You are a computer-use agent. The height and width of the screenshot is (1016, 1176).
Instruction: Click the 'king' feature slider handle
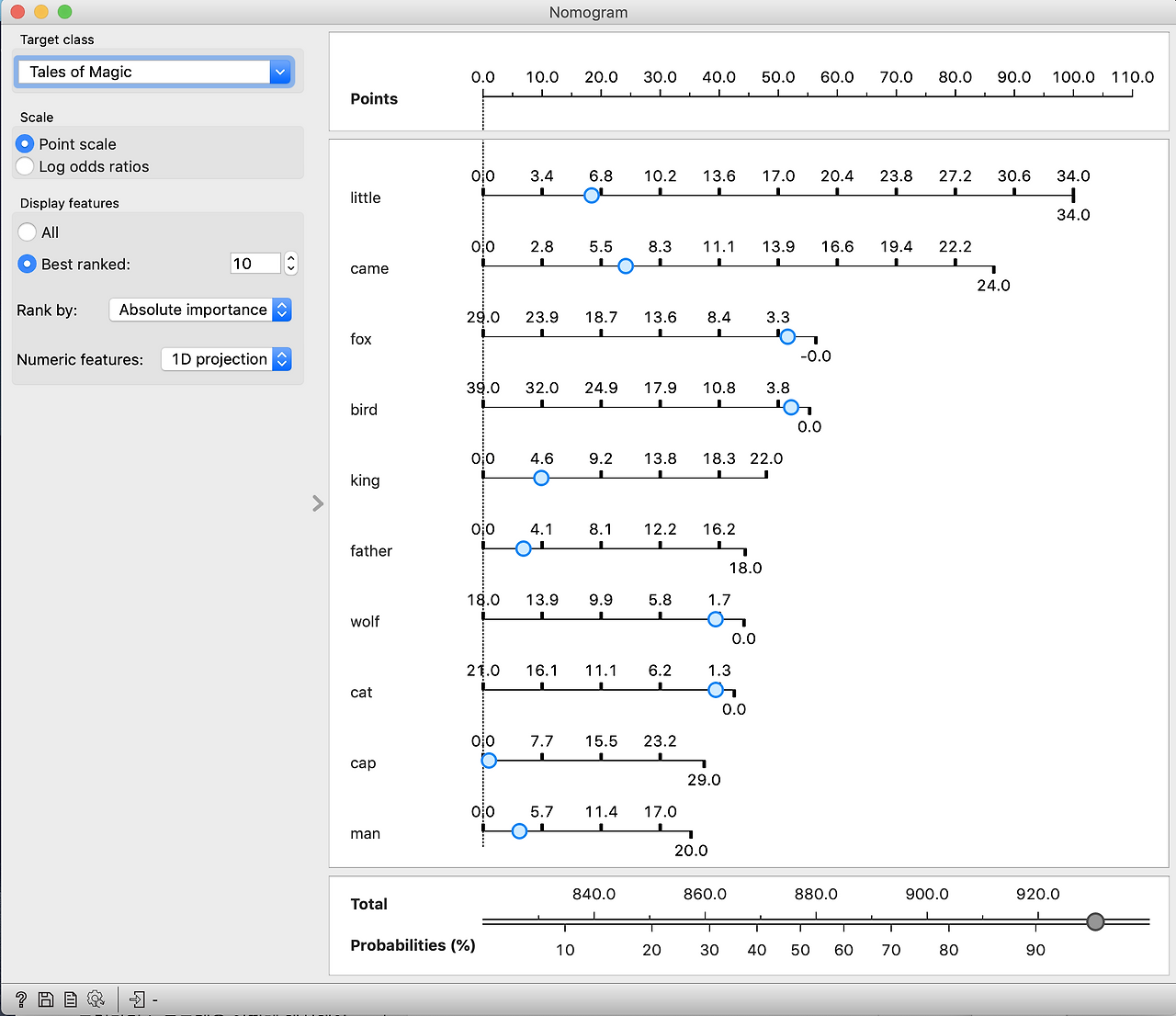(x=541, y=478)
